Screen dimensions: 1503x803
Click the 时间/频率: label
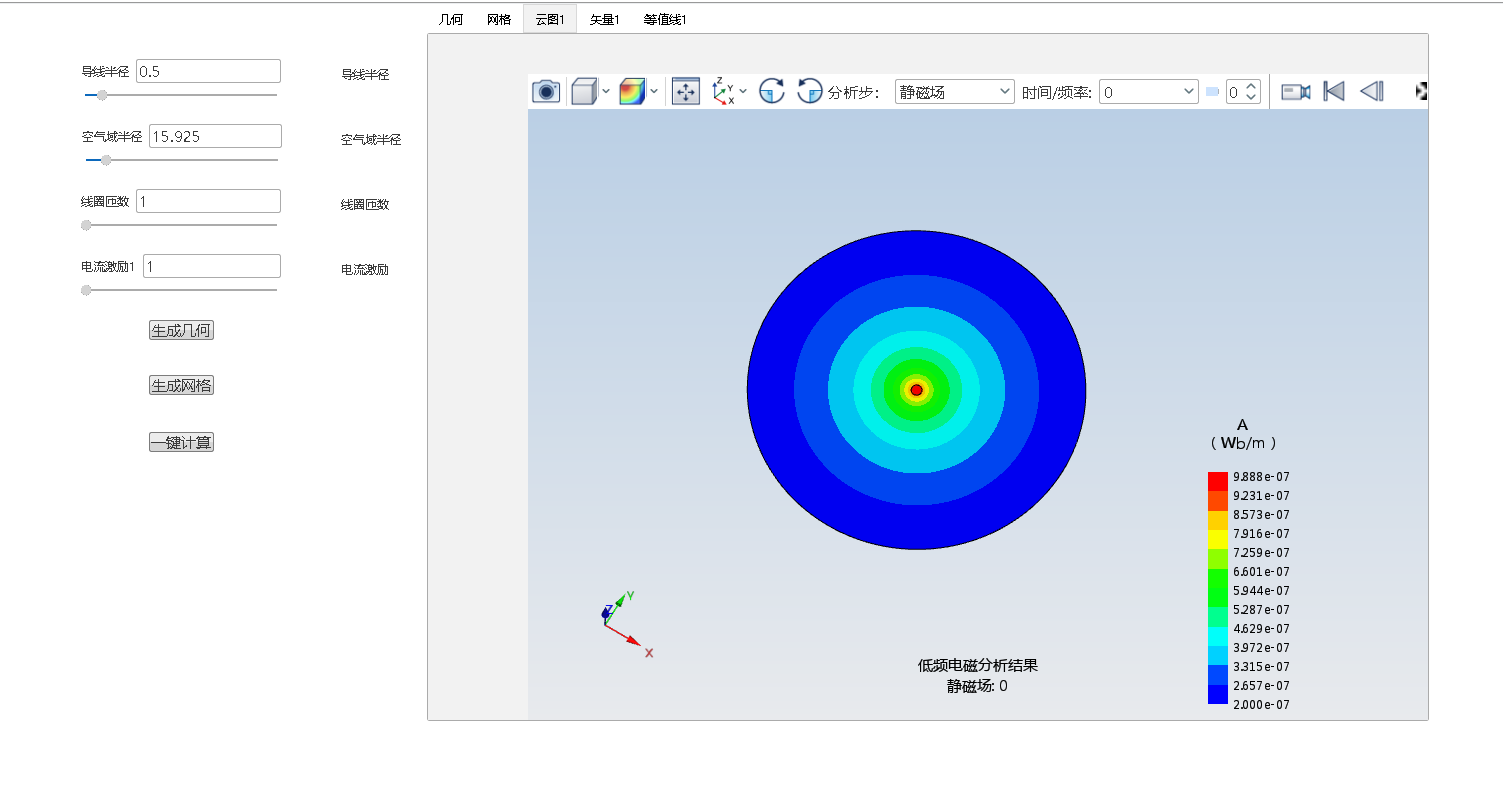click(x=1057, y=92)
